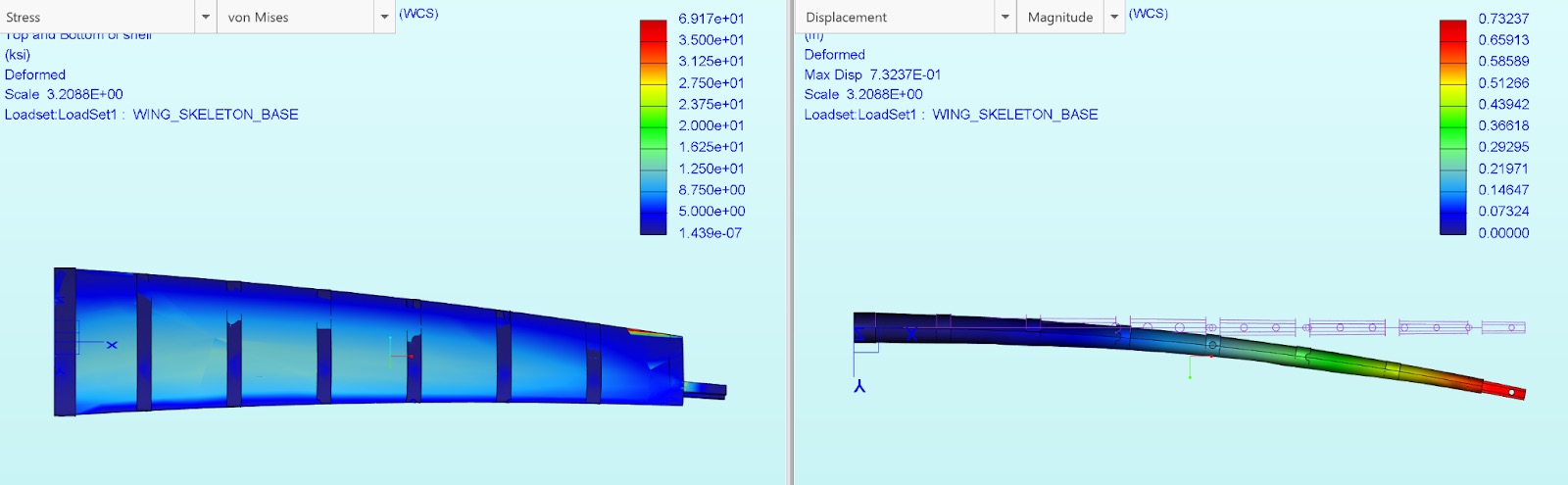1568x485 pixels.
Task: Click the 0.58589 displacement legend value
Action: (x=1503, y=61)
